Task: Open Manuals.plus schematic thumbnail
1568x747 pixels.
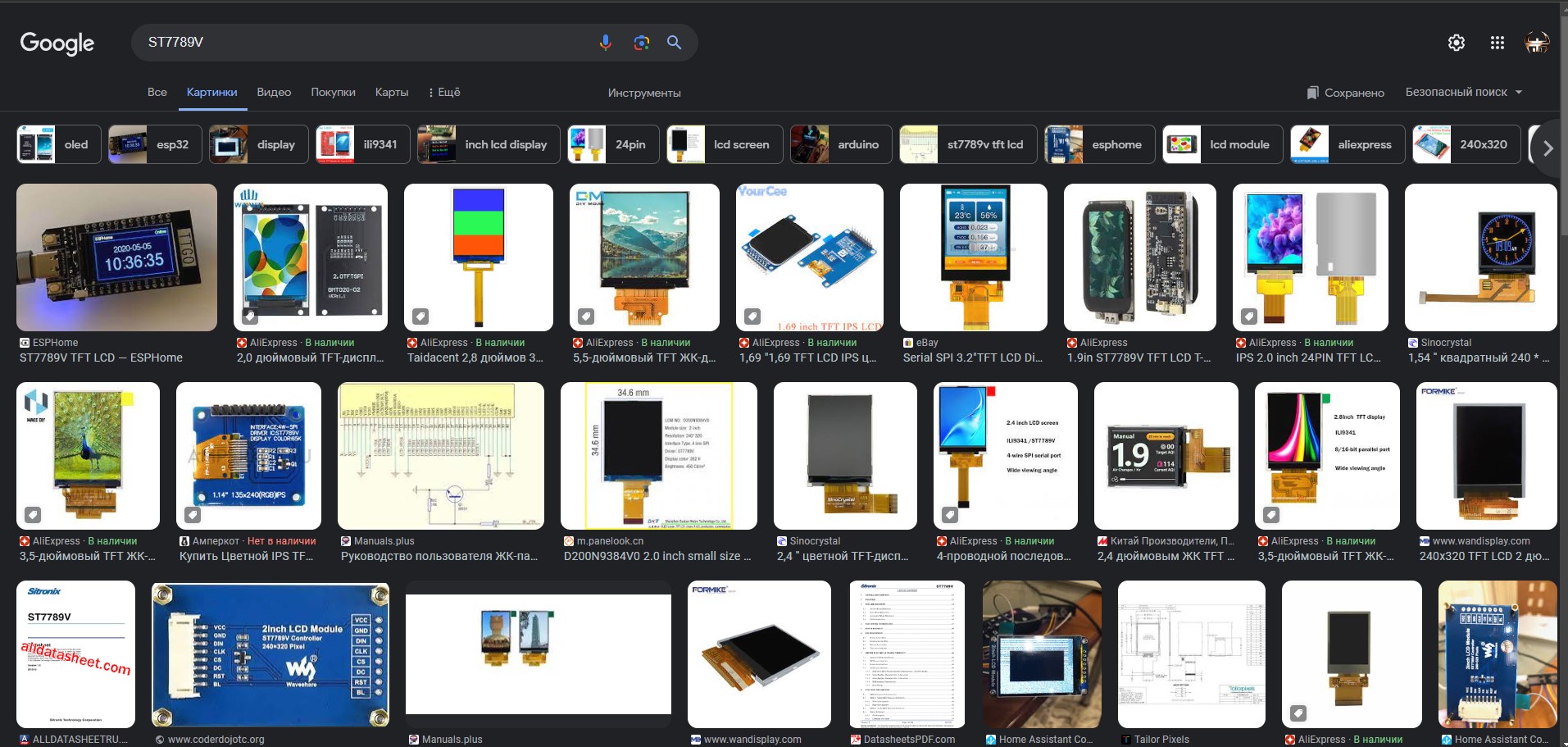Action: tap(441, 456)
